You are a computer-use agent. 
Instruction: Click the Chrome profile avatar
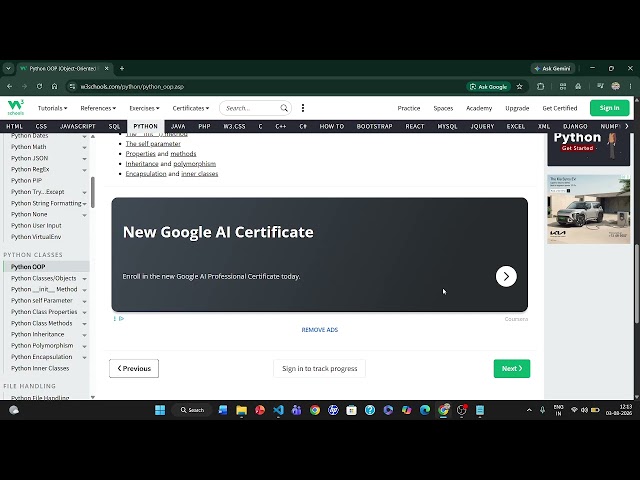pyautogui.click(x=616, y=86)
